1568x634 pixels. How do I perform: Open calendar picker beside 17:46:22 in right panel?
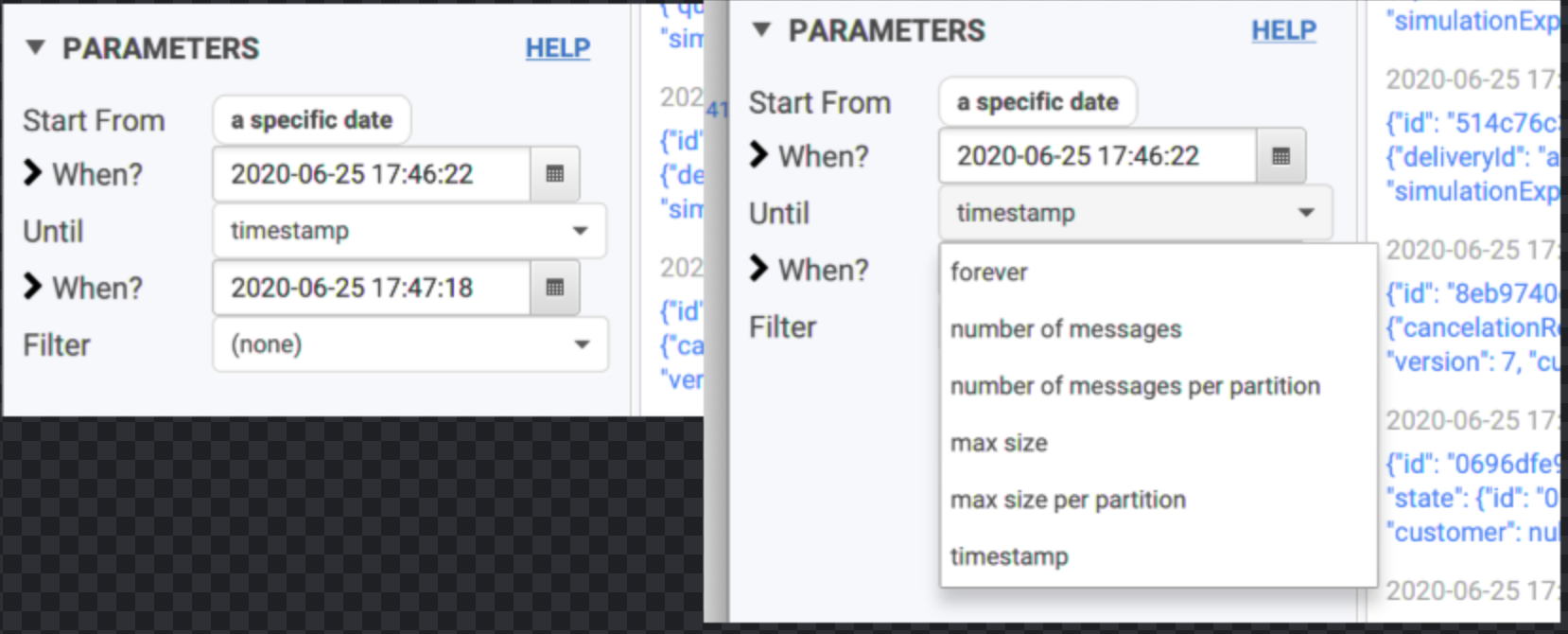1281,156
